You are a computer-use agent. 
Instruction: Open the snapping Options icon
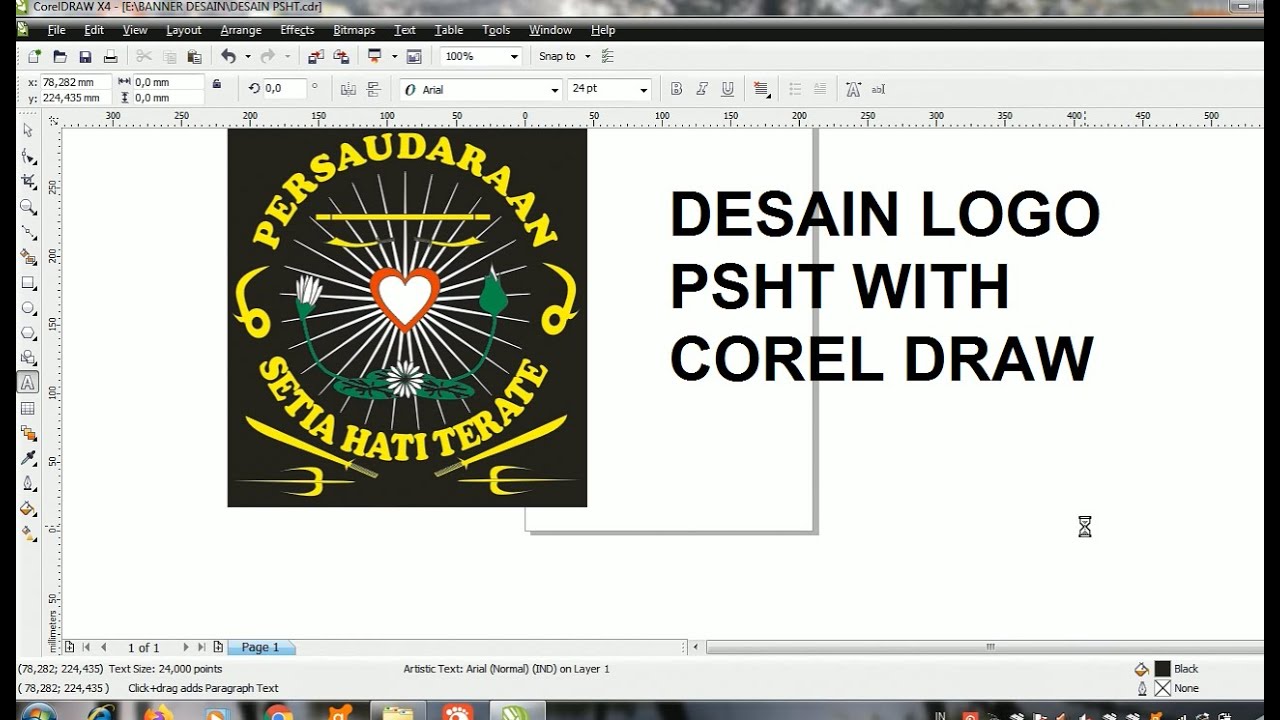click(x=608, y=57)
